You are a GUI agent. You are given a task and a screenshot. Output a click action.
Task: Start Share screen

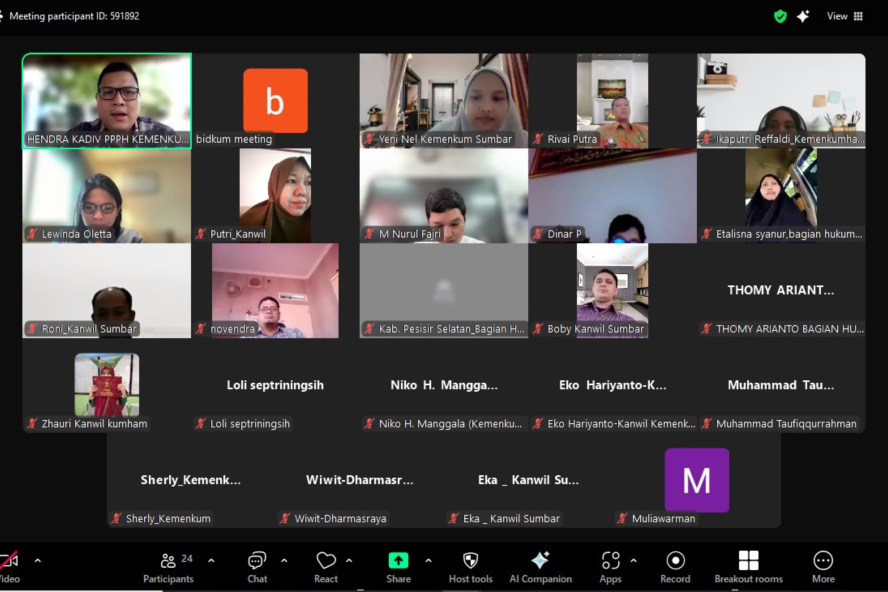(x=398, y=566)
